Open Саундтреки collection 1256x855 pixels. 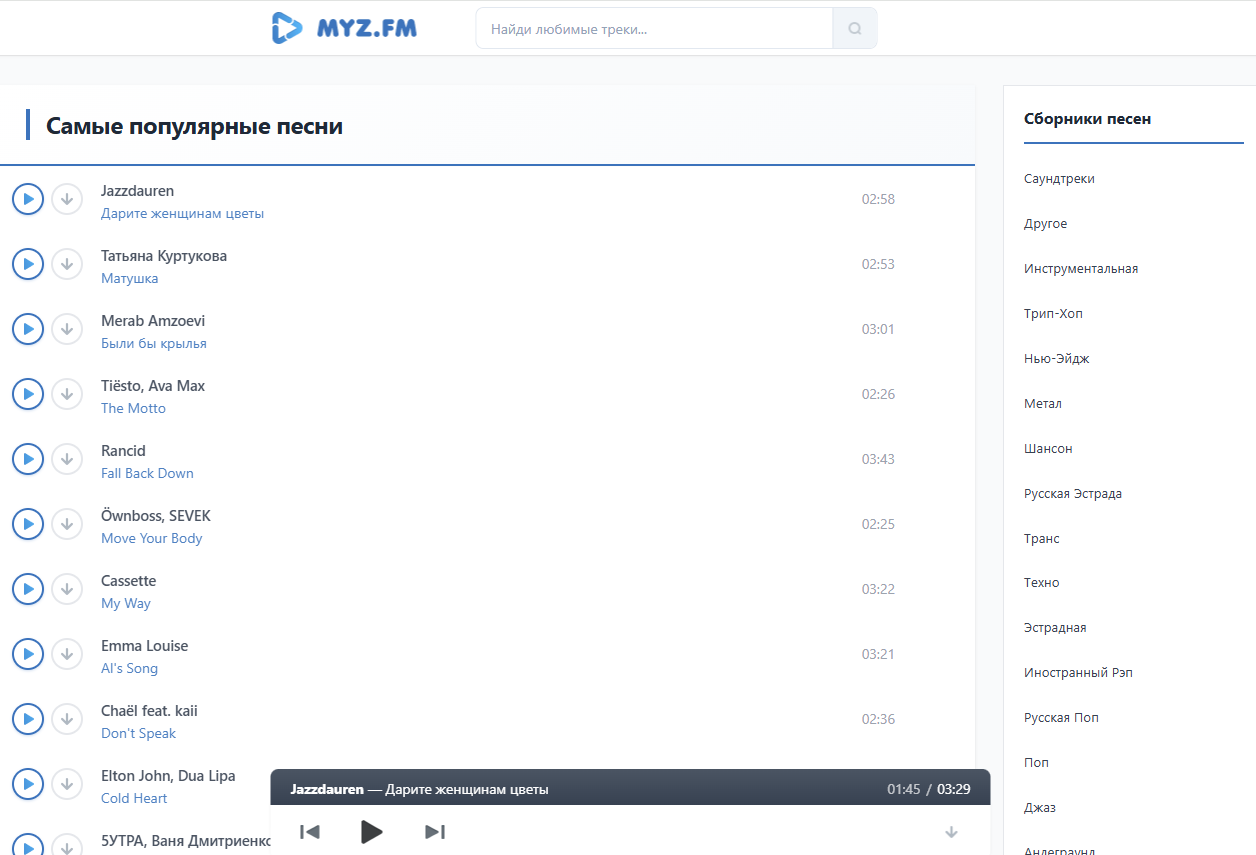click(x=1059, y=179)
